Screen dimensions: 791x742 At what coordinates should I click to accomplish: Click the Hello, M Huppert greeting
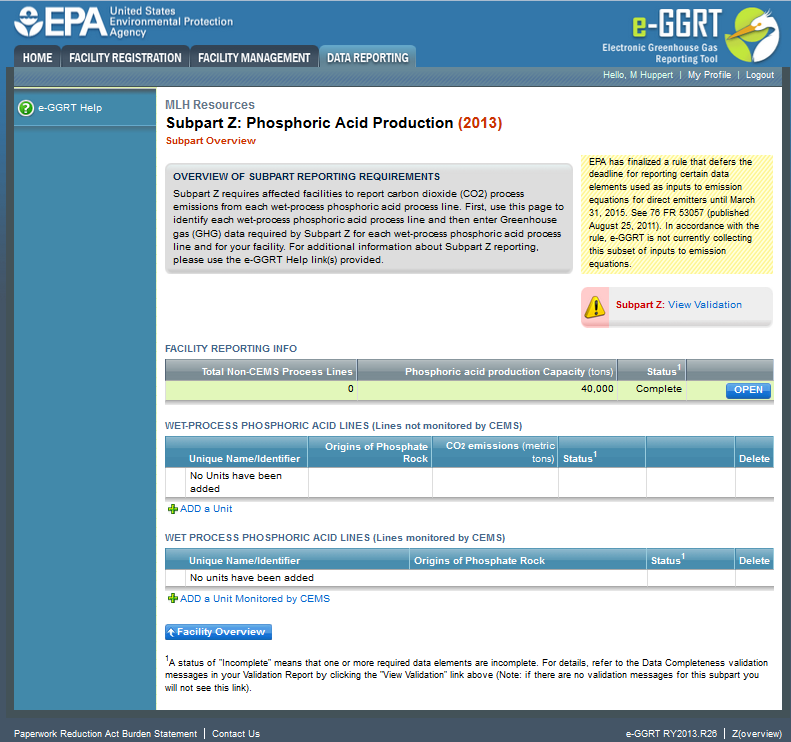[638, 75]
